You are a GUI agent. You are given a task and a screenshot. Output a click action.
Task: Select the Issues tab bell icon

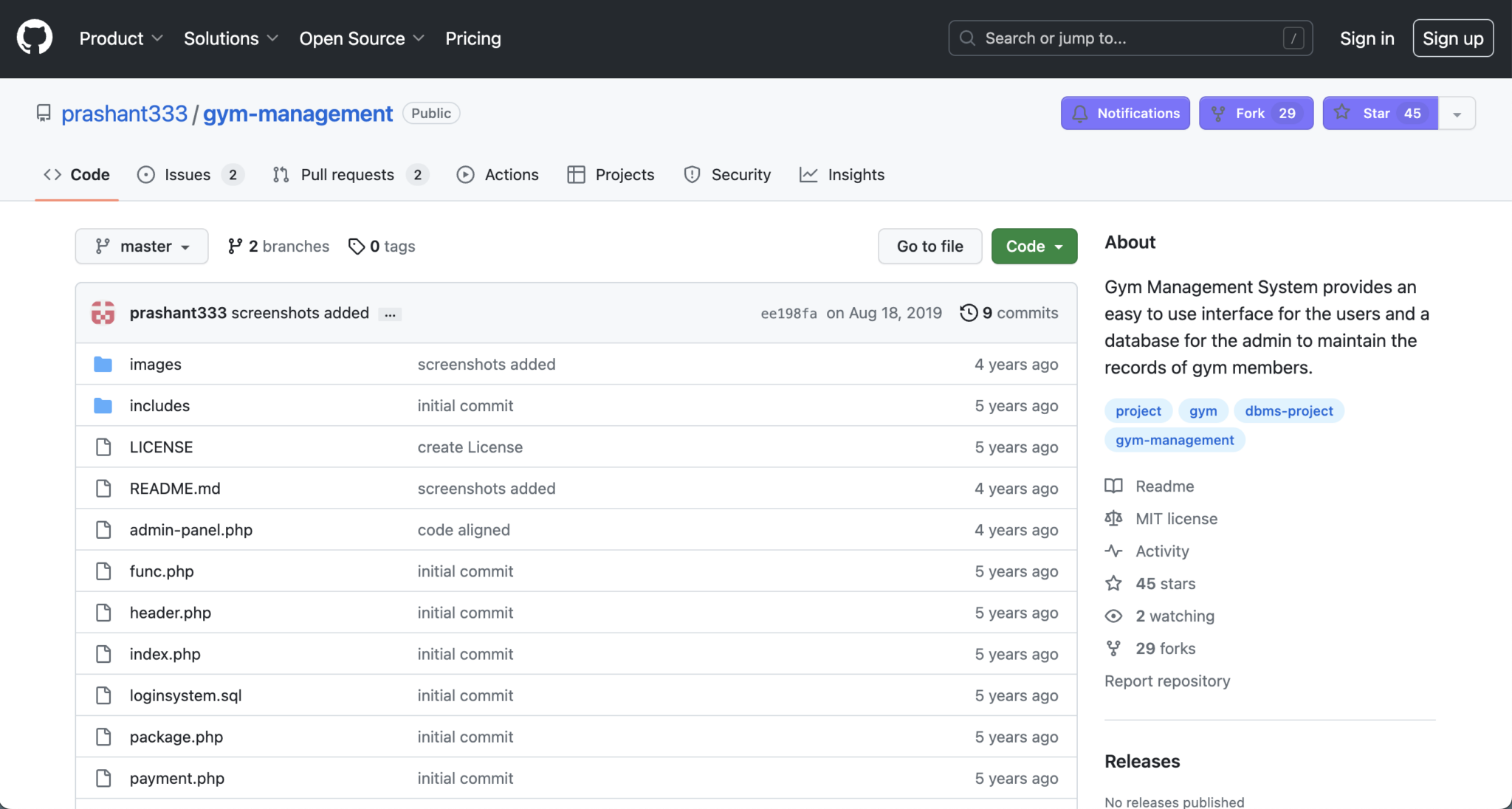pos(145,174)
